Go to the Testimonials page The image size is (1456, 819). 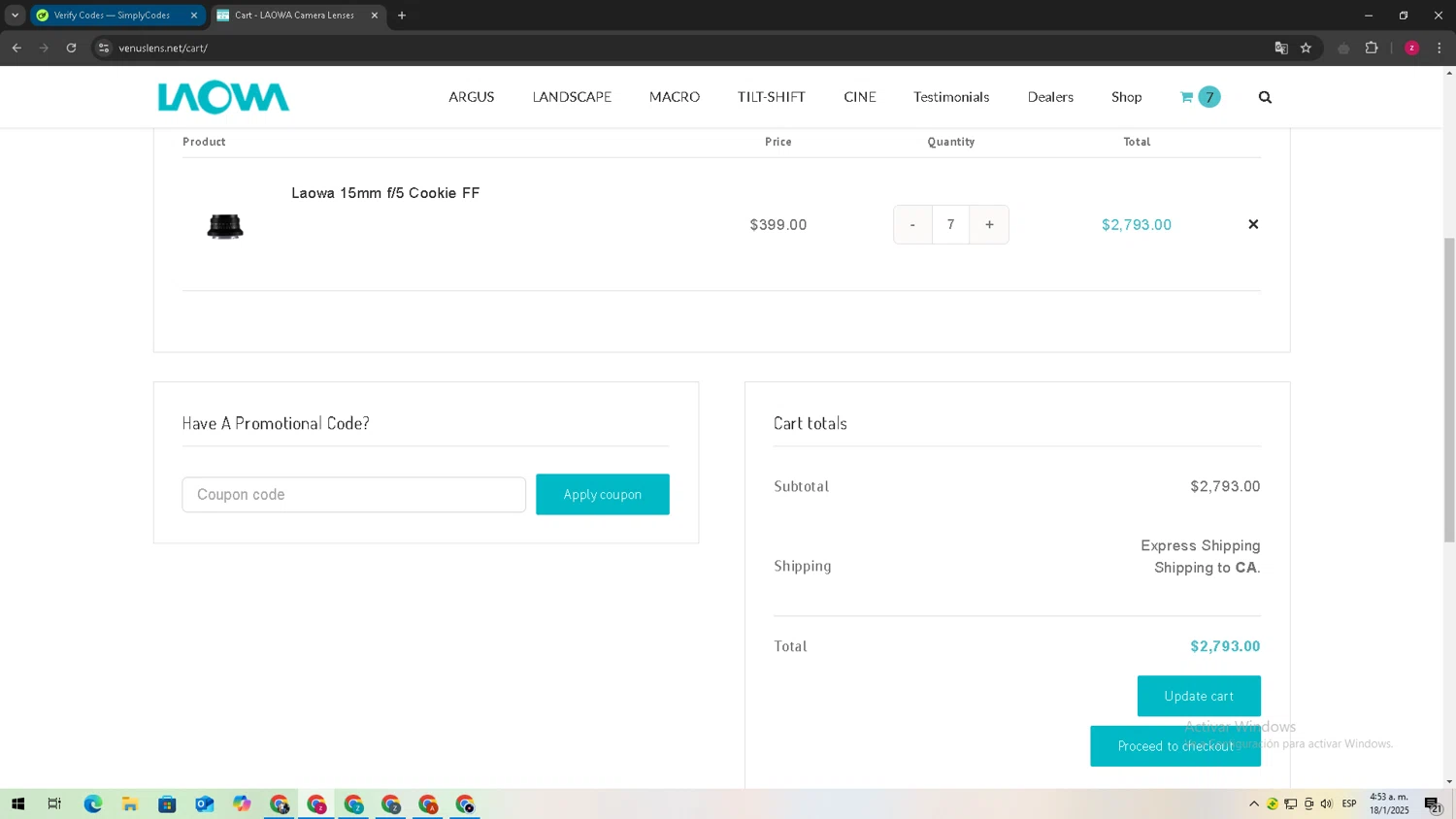[951, 97]
